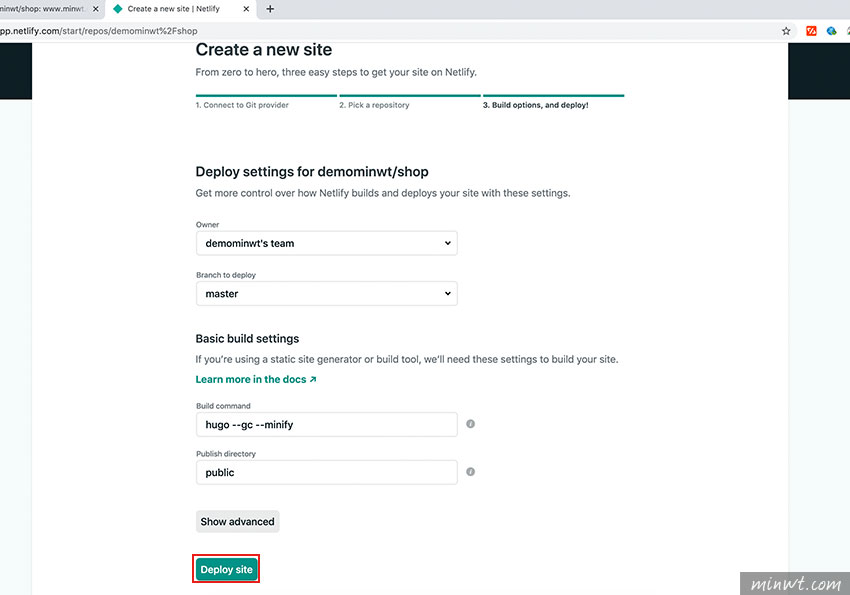This screenshot has height=595, width=850.
Task: Click the Netlify diamond favicon on the tab
Action: [118, 9]
